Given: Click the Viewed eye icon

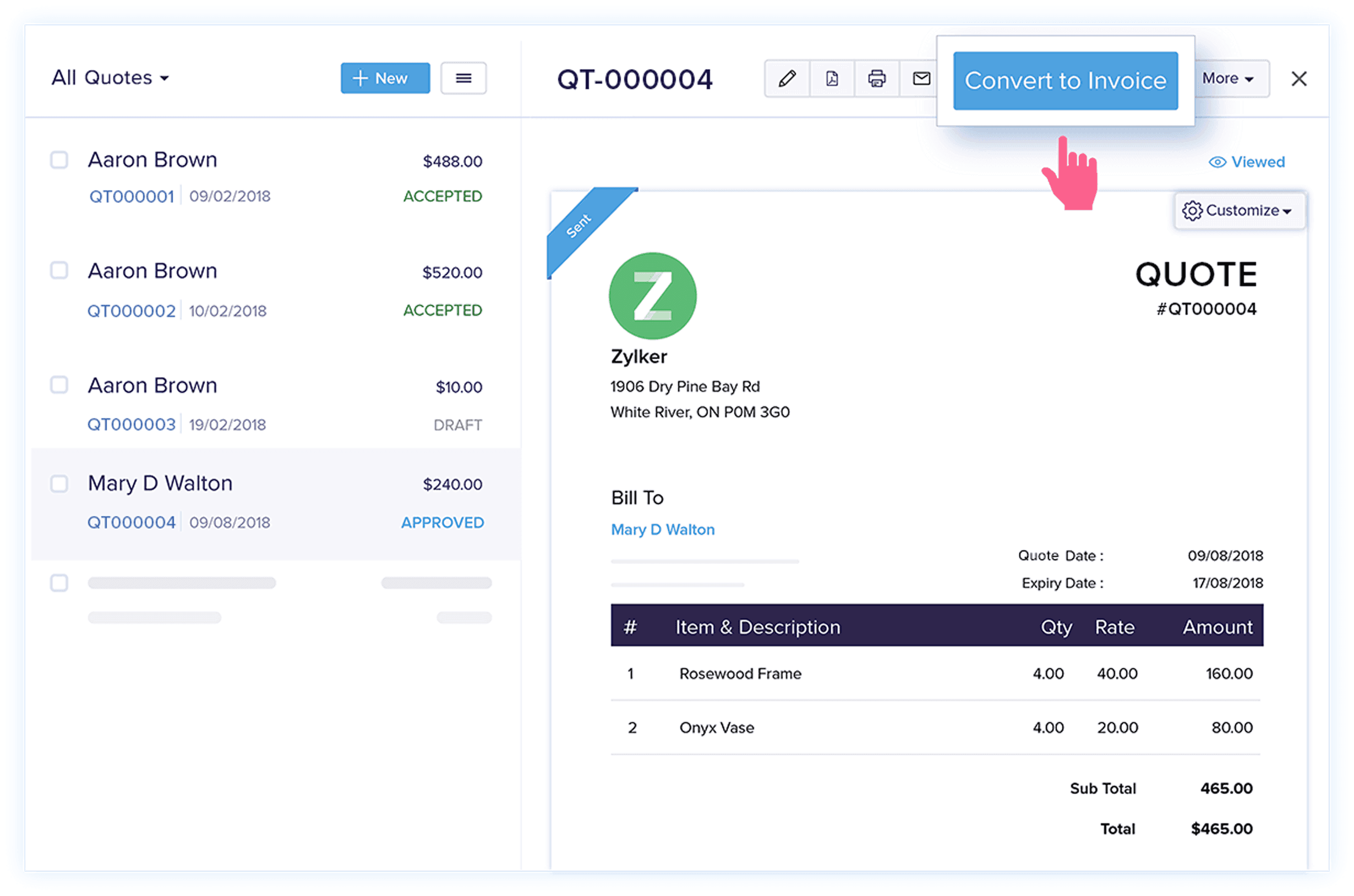Looking at the screenshot, I should pos(1217,162).
